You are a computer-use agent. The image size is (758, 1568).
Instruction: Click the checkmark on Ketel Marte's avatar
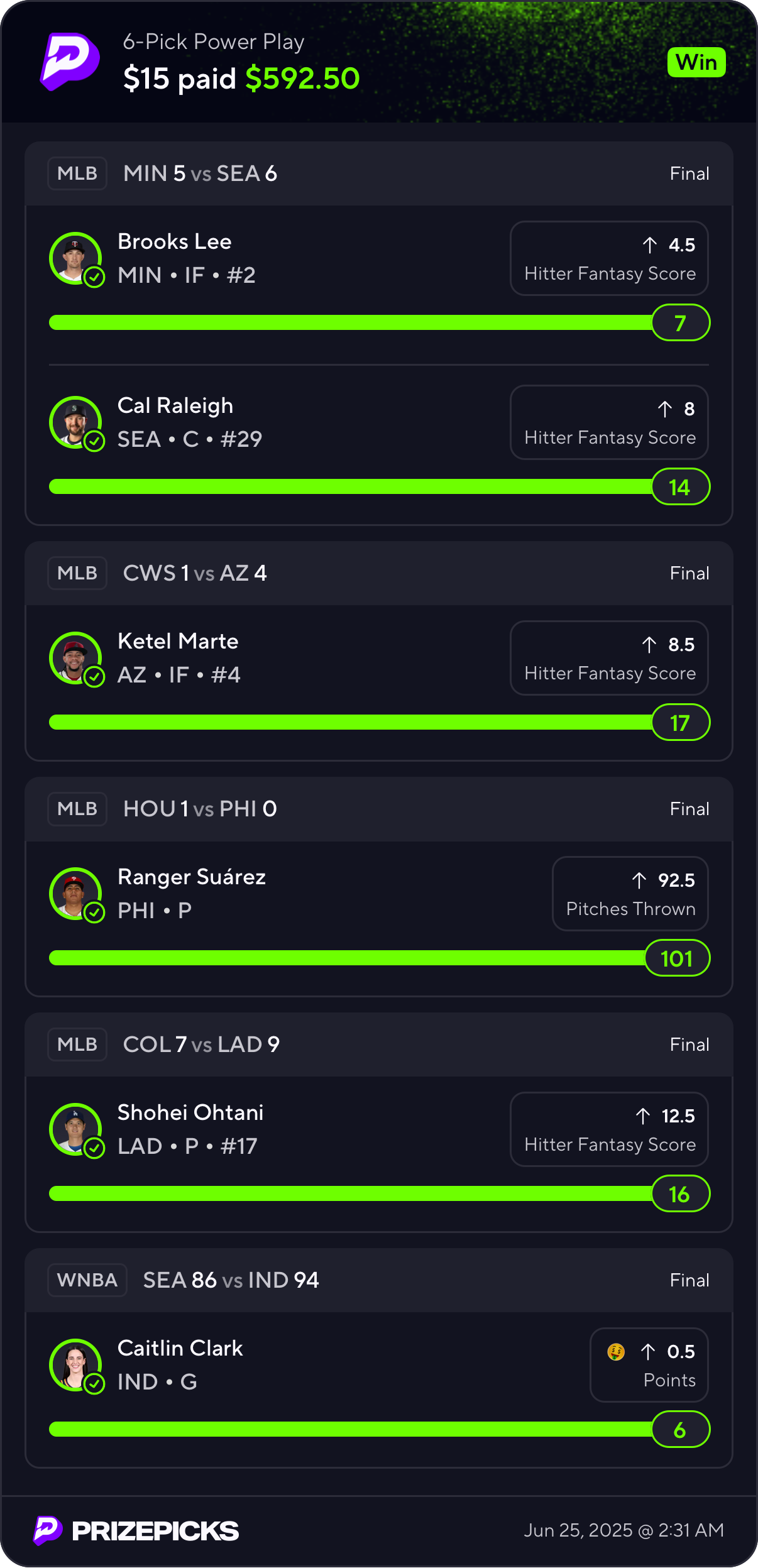pos(94,677)
